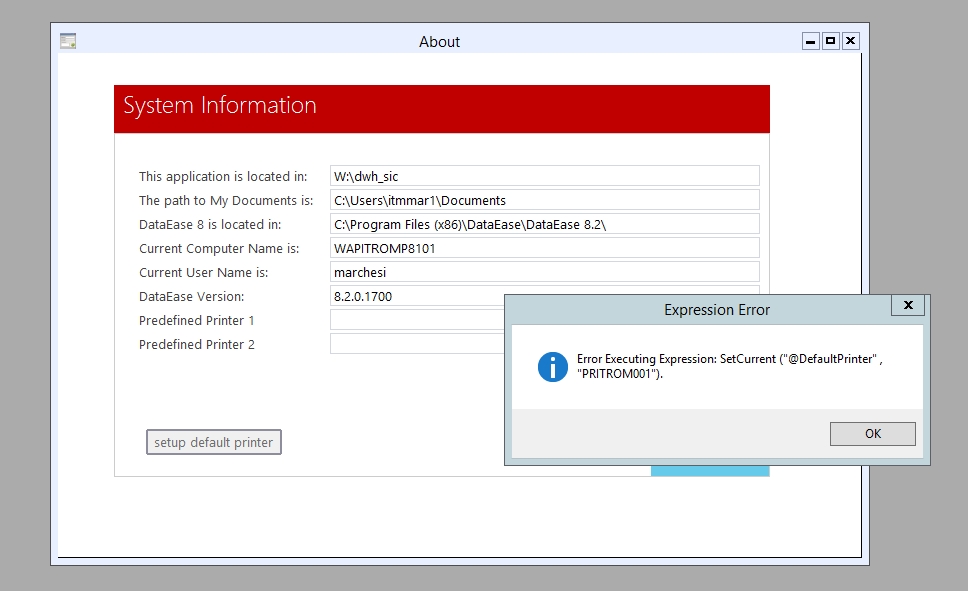Viewport: 968px width, 591px height.
Task: Click the light blue button below the dialog
Action: pos(710,471)
